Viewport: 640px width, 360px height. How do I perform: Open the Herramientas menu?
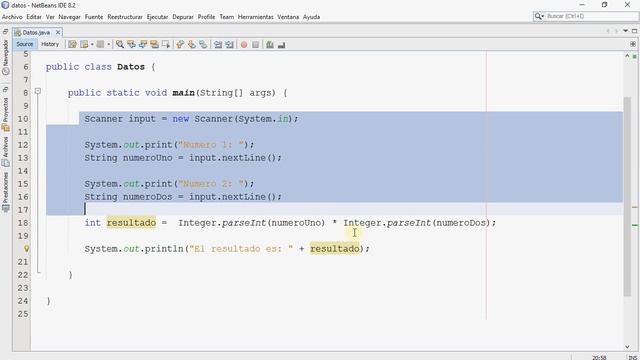pyautogui.click(x=256, y=17)
